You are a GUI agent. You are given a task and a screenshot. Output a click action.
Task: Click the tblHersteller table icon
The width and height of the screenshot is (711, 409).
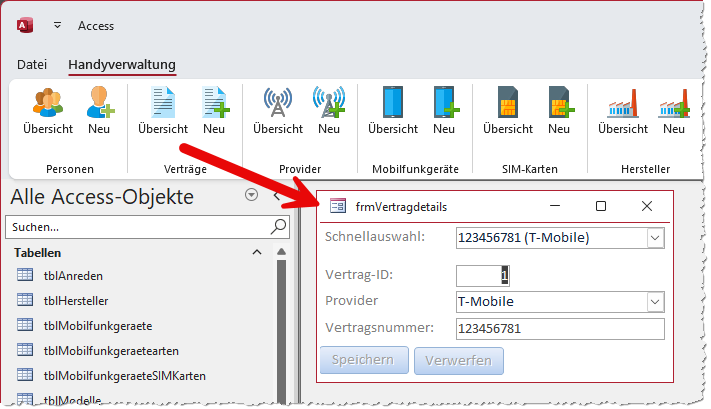[25, 300]
